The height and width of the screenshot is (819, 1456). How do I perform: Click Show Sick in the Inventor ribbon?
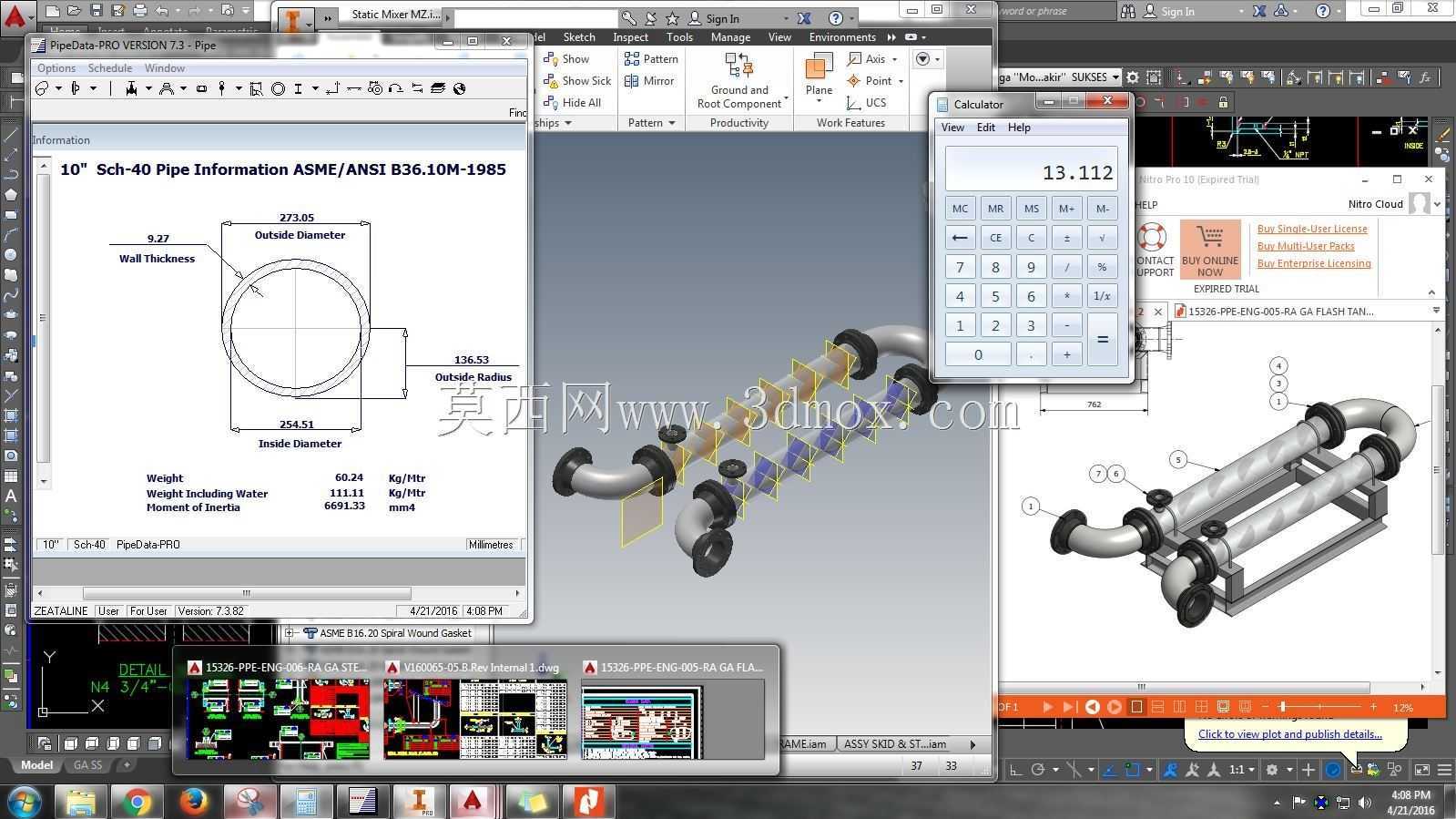point(577,81)
